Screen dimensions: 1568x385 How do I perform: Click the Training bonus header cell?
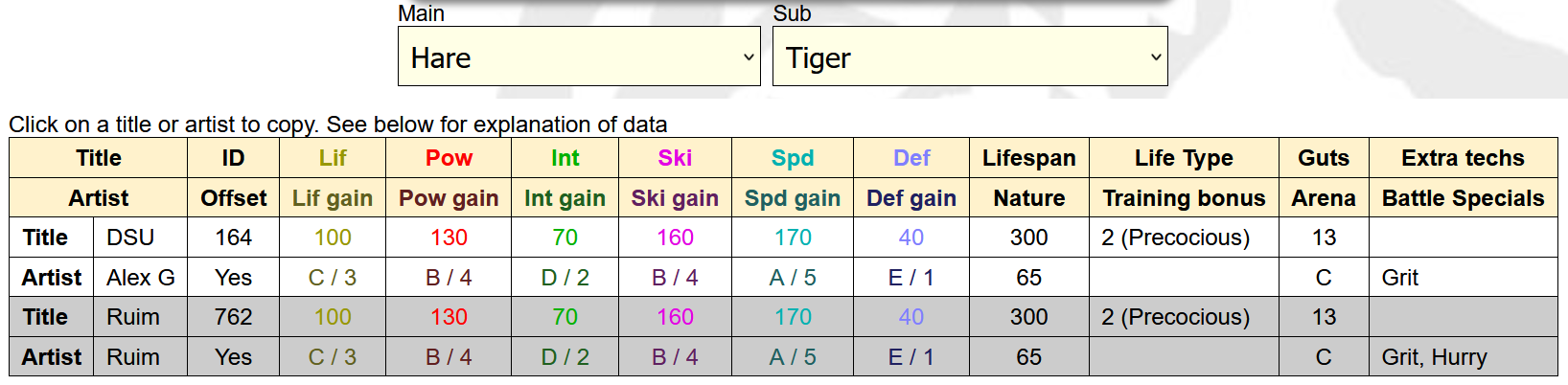click(x=1184, y=198)
